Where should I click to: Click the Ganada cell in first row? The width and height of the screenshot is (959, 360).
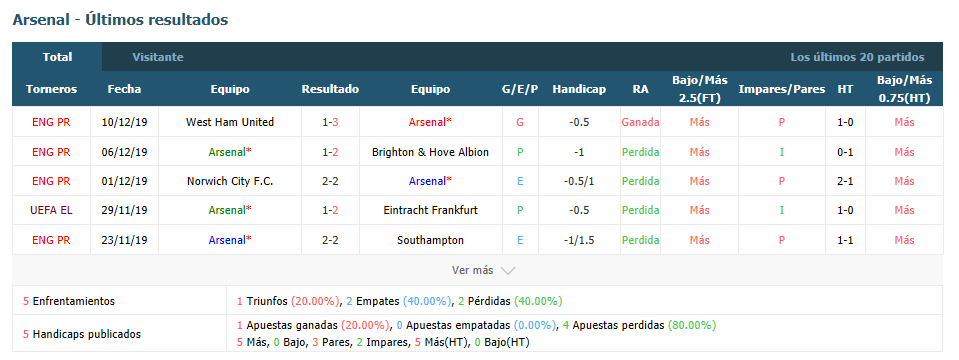click(640, 122)
